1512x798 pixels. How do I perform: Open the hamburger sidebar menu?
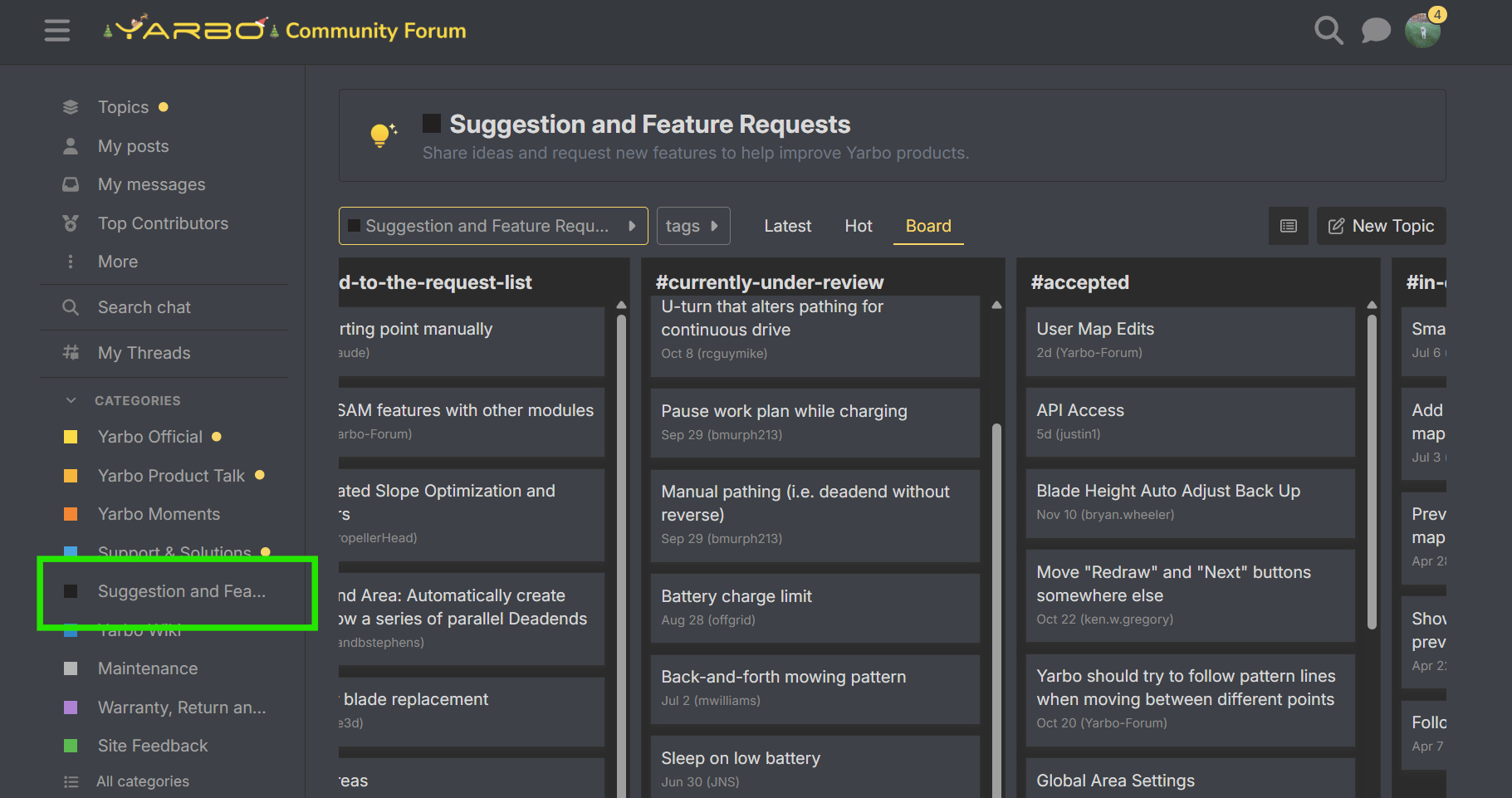[56, 31]
